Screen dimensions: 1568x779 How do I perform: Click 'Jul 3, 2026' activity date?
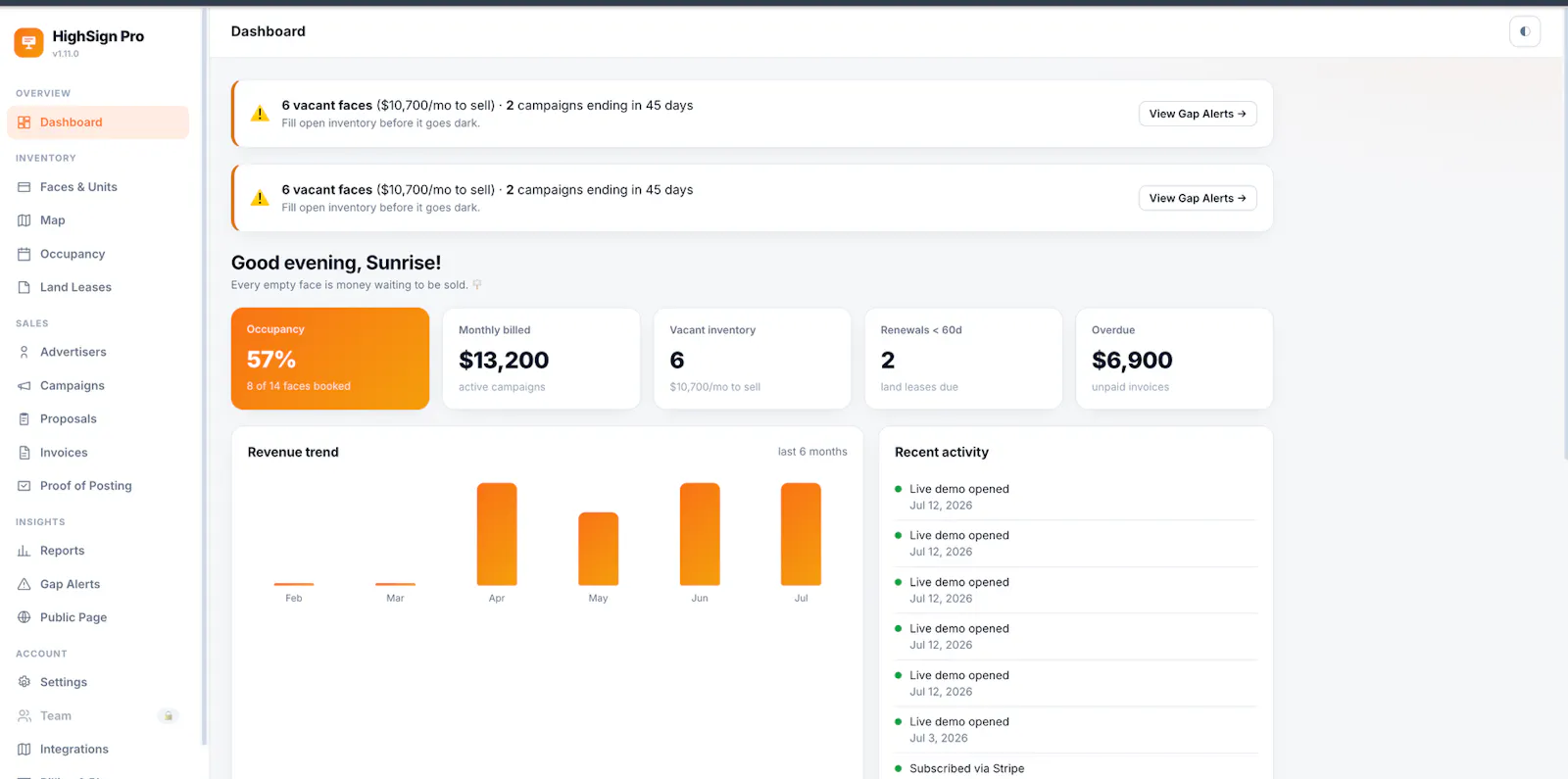click(938, 739)
